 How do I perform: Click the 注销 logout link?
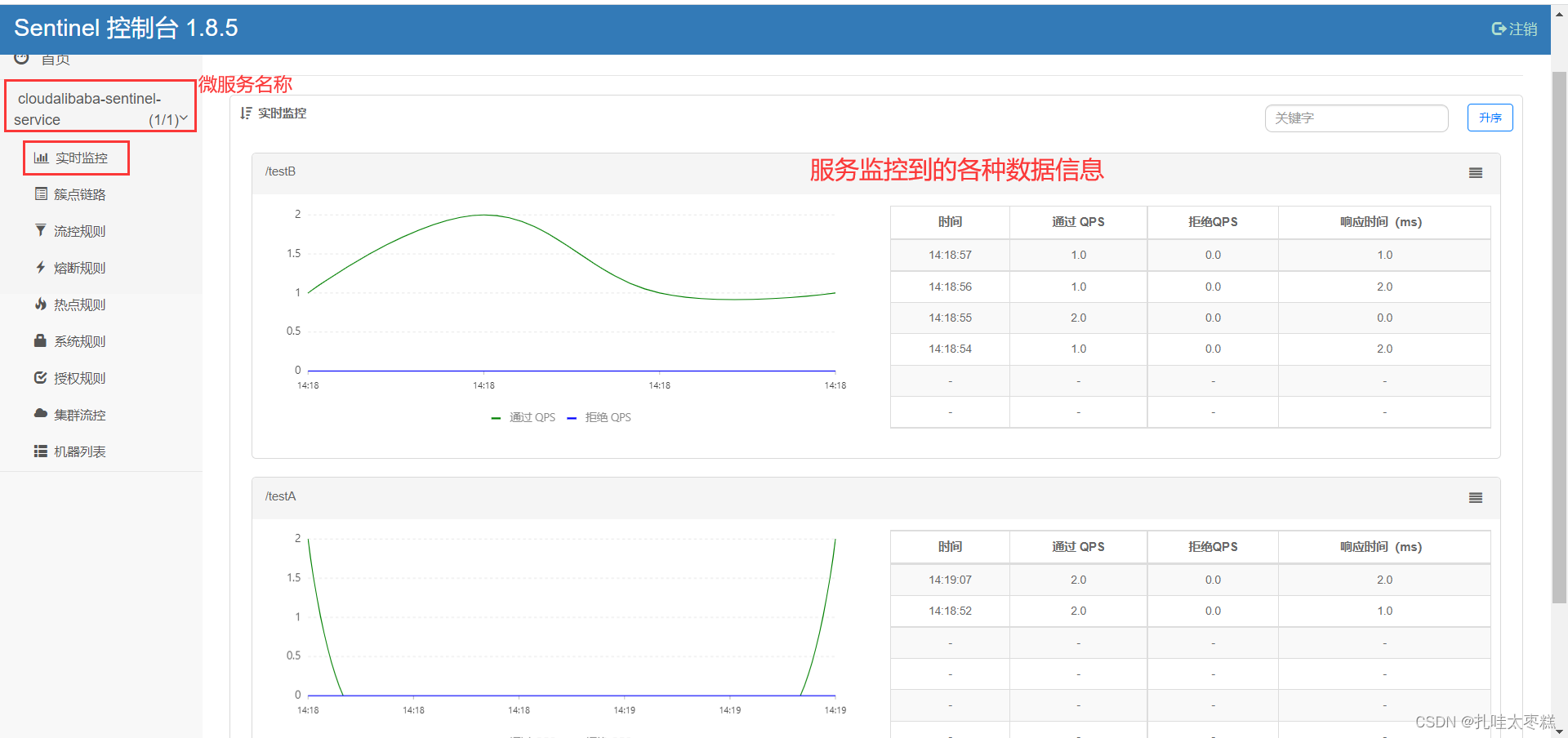[1514, 29]
